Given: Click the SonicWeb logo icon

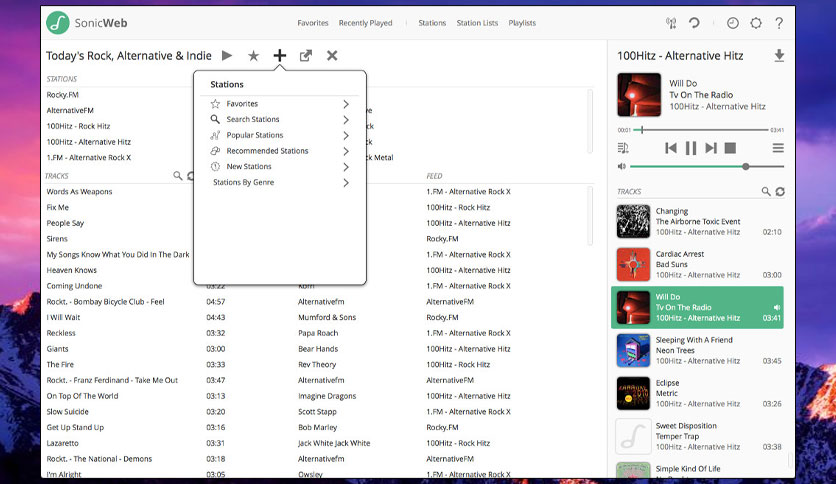Looking at the screenshot, I should coord(58,23).
